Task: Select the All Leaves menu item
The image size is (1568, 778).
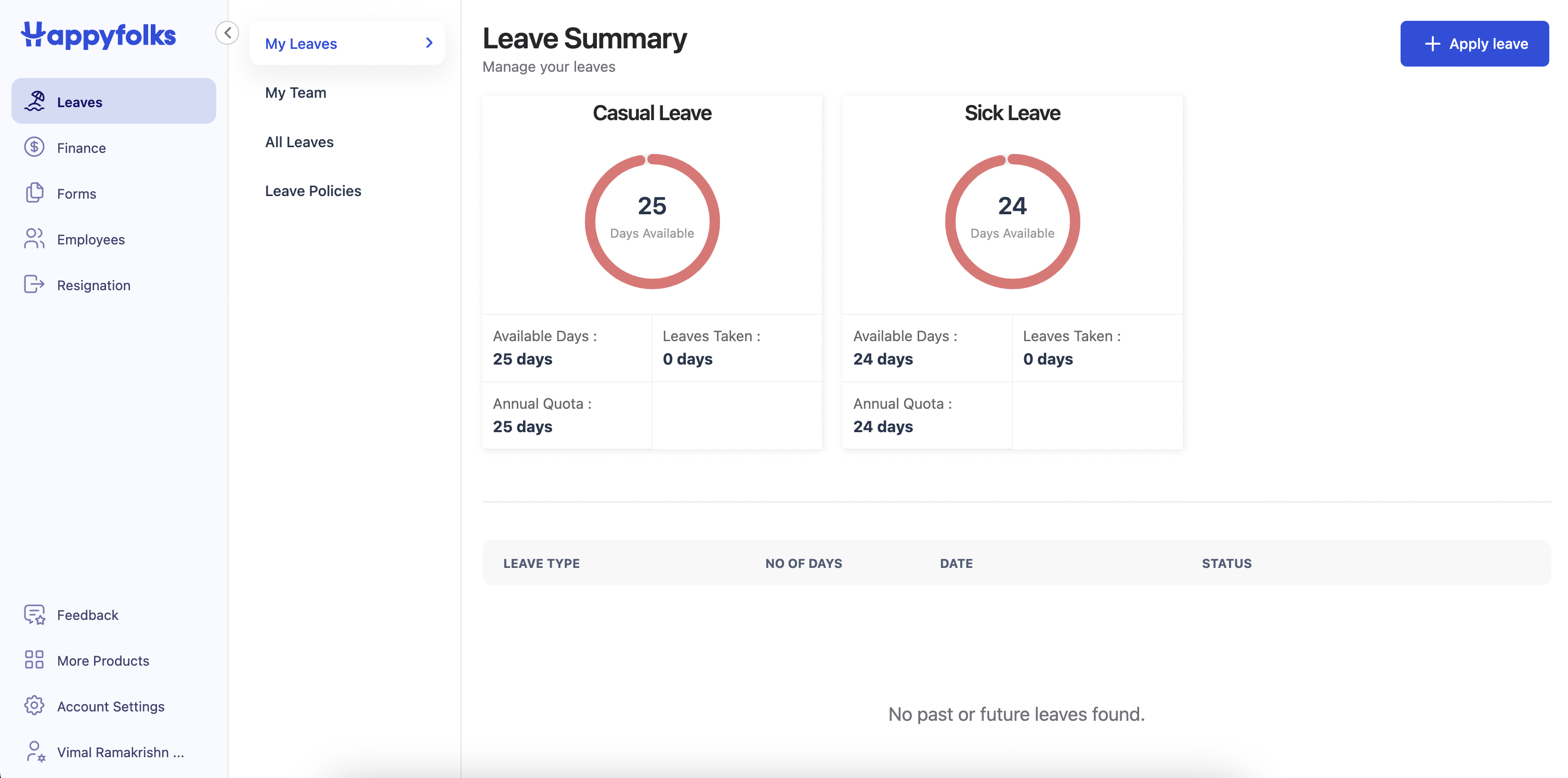Action: 299,140
